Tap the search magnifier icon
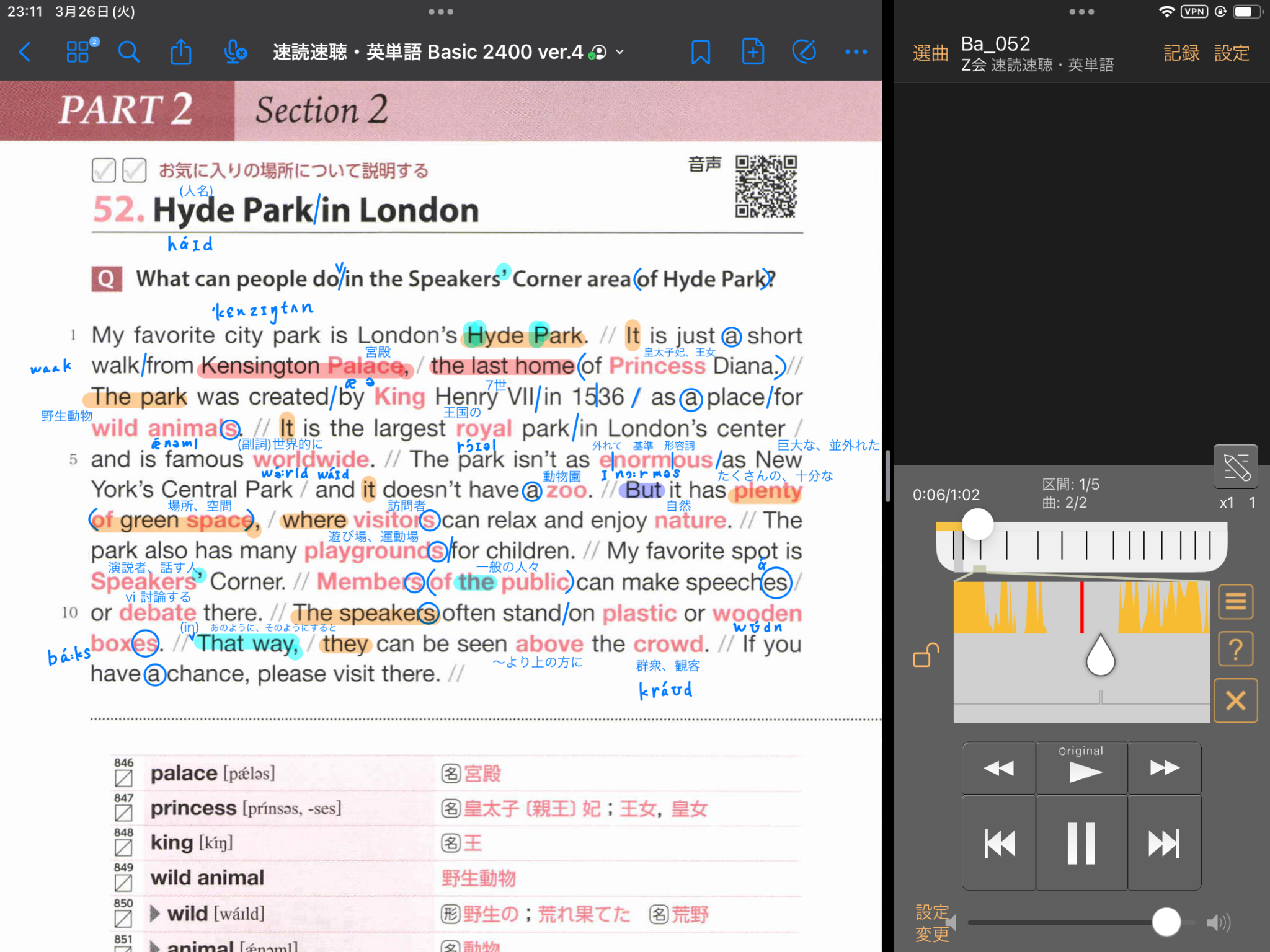 (x=129, y=52)
